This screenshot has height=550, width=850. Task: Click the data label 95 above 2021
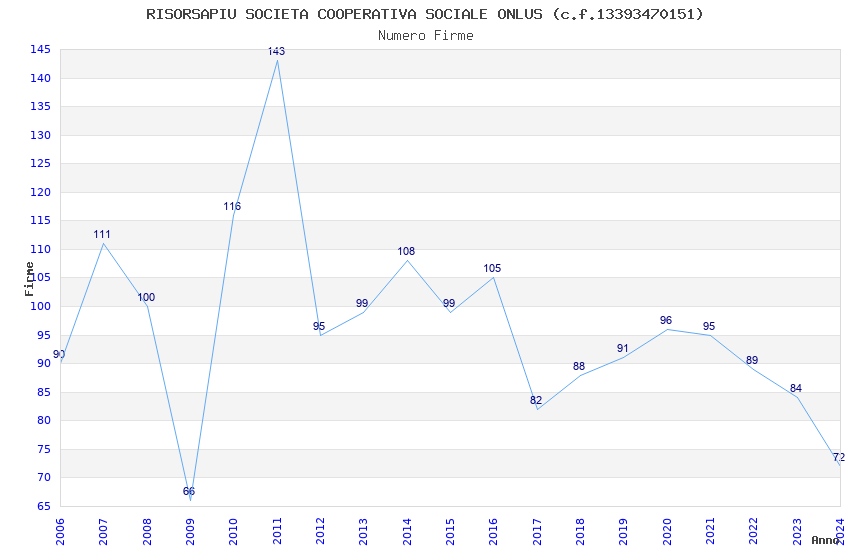point(709,326)
